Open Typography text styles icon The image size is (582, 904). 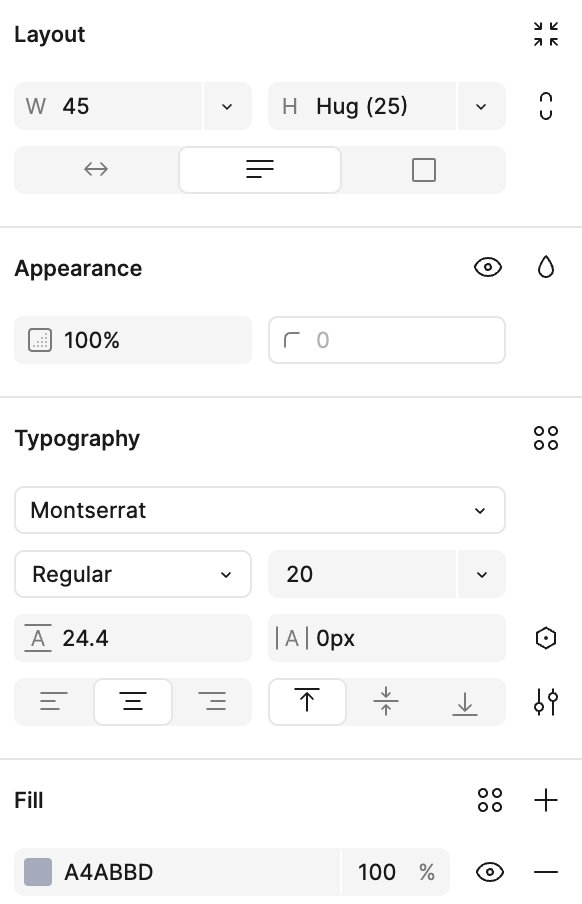(x=546, y=438)
